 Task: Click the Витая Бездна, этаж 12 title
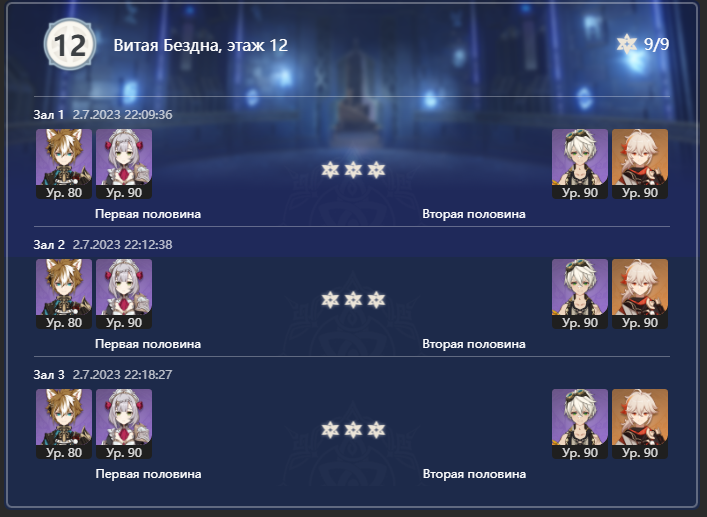(x=201, y=46)
